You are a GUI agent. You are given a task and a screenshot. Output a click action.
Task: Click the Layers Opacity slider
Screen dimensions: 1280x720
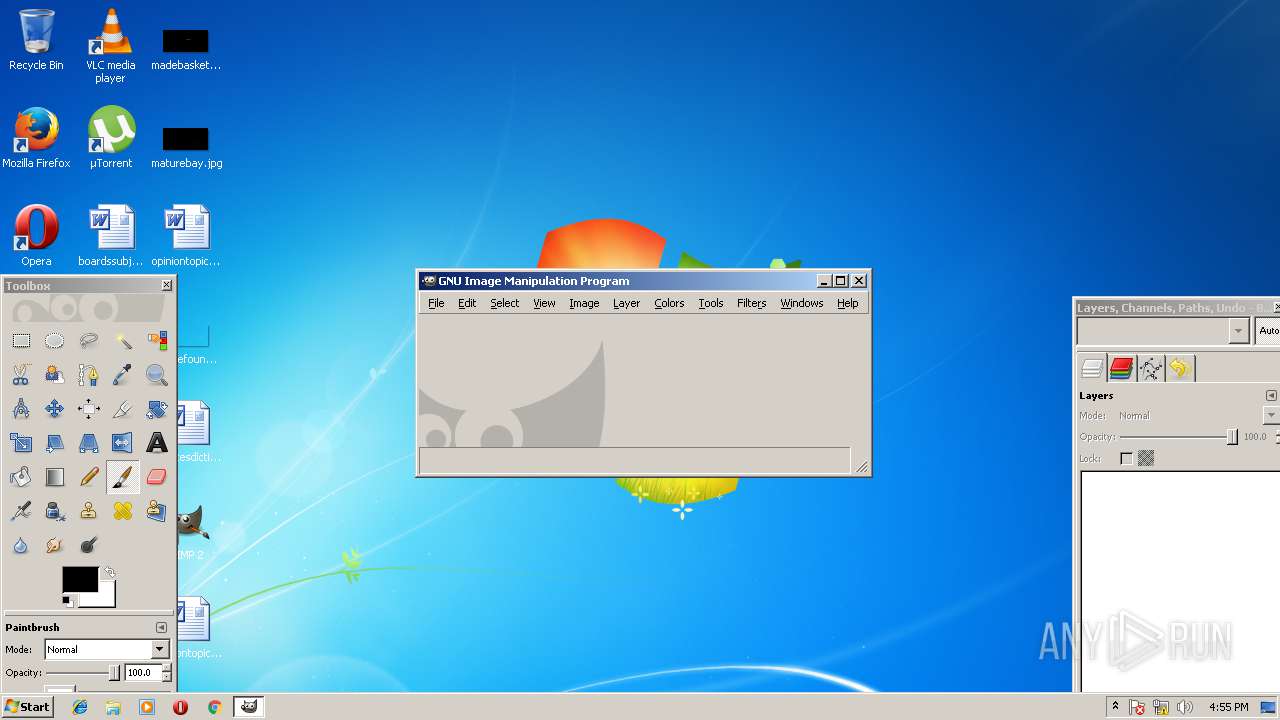click(x=1179, y=437)
